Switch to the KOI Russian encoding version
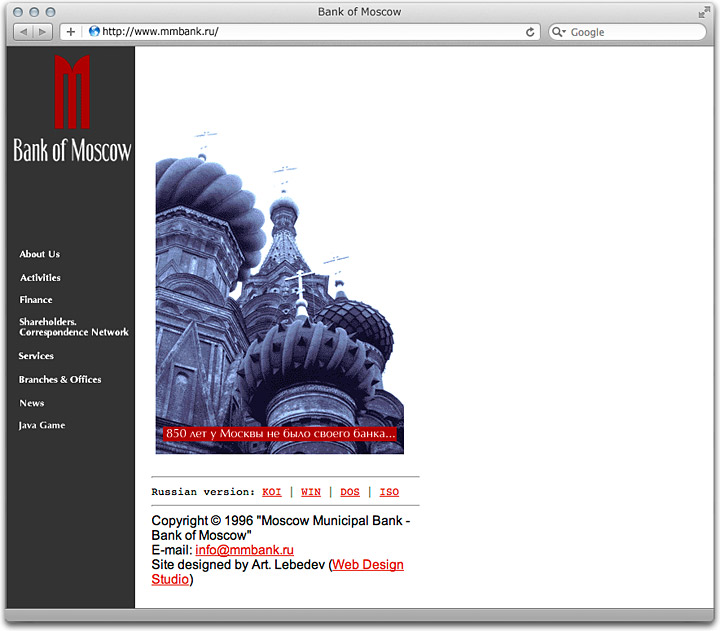 click(272, 492)
